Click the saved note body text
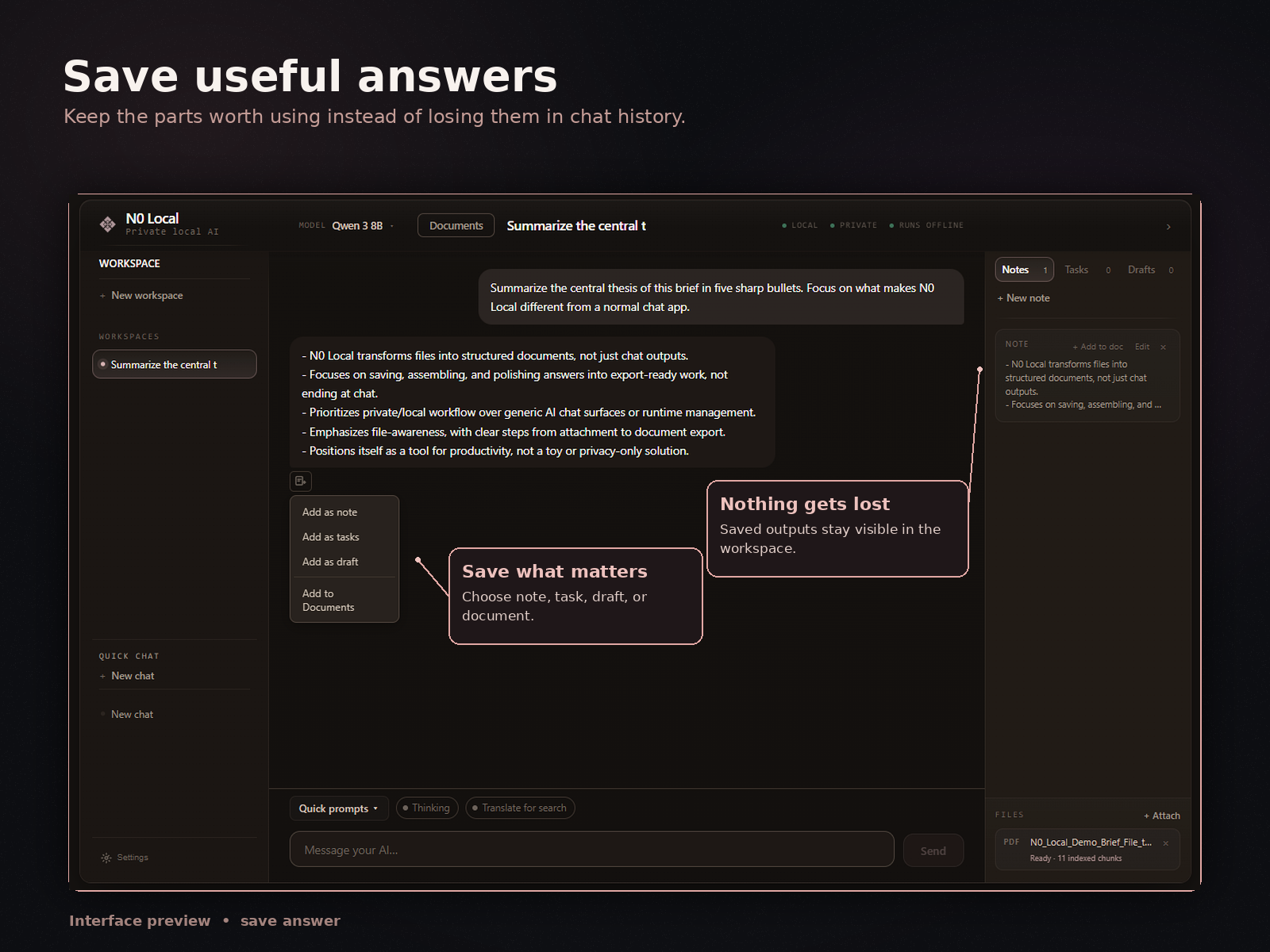1270x952 pixels. 1083,385
